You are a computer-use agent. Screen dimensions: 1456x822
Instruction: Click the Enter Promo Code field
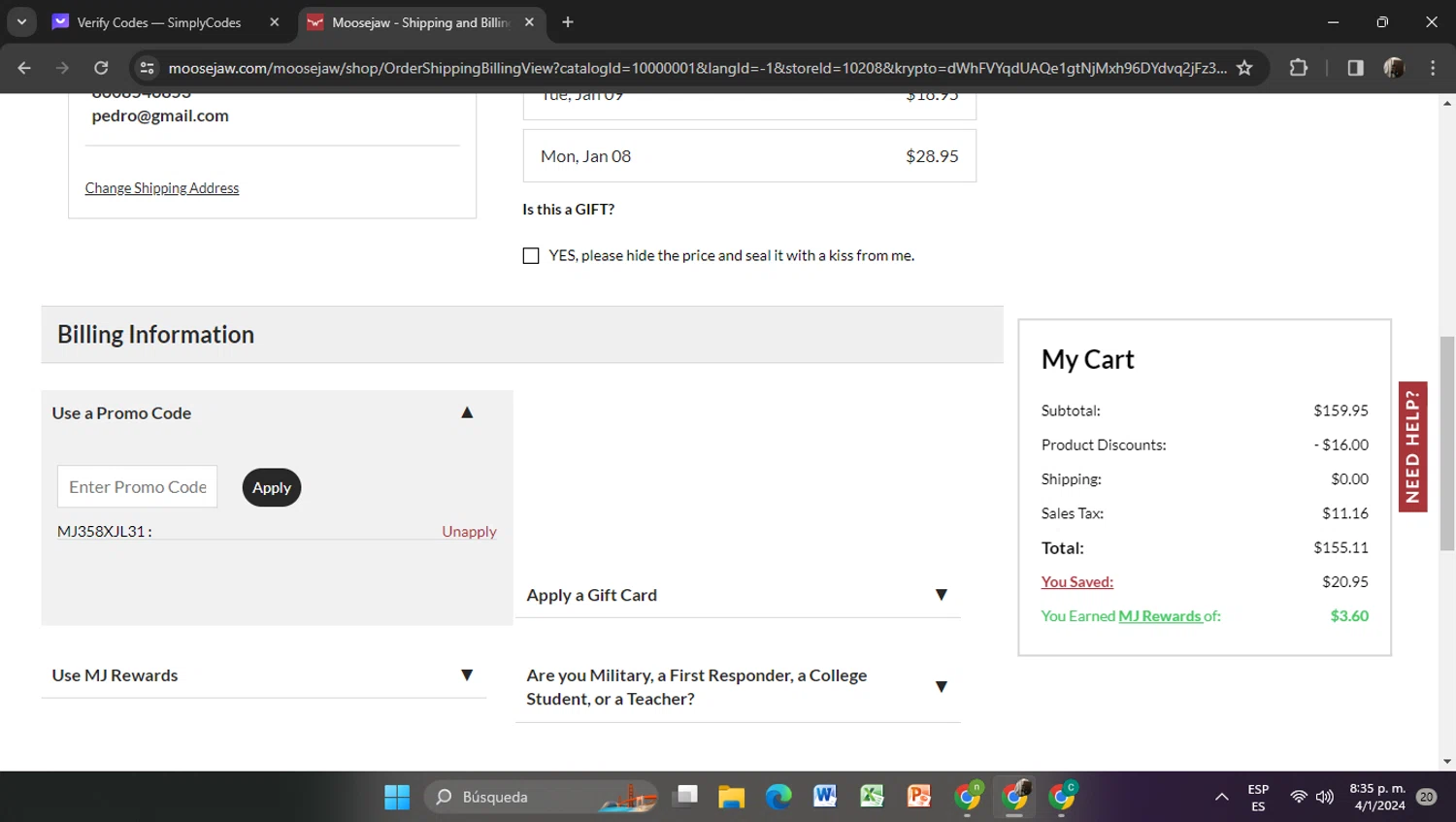click(x=137, y=487)
